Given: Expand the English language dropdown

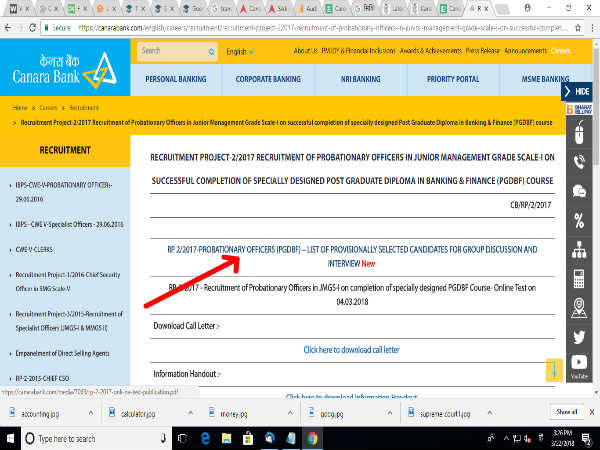Looking at the screenshot, I should [x=240, y=52].
